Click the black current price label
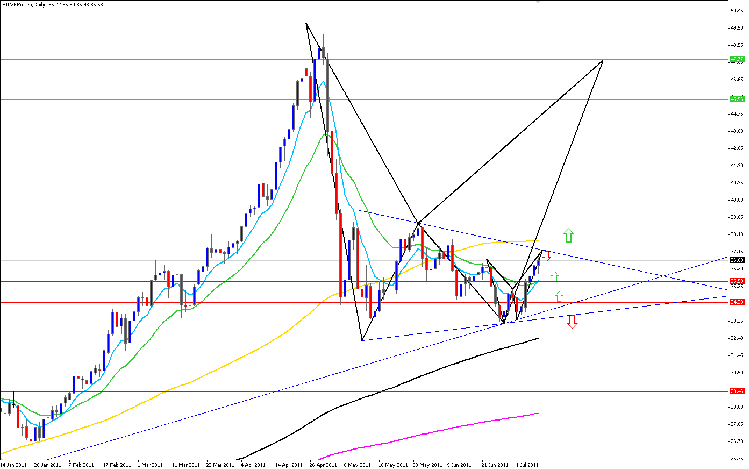 tap(737, 260)
